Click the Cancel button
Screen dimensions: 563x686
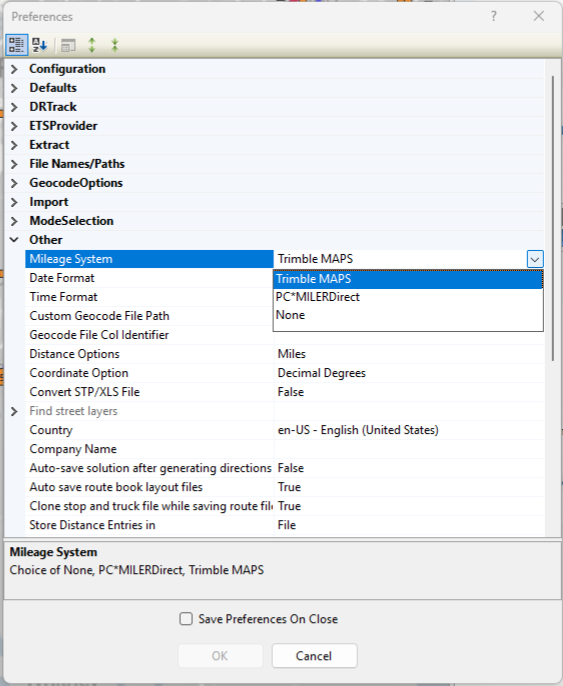(314, 655)
